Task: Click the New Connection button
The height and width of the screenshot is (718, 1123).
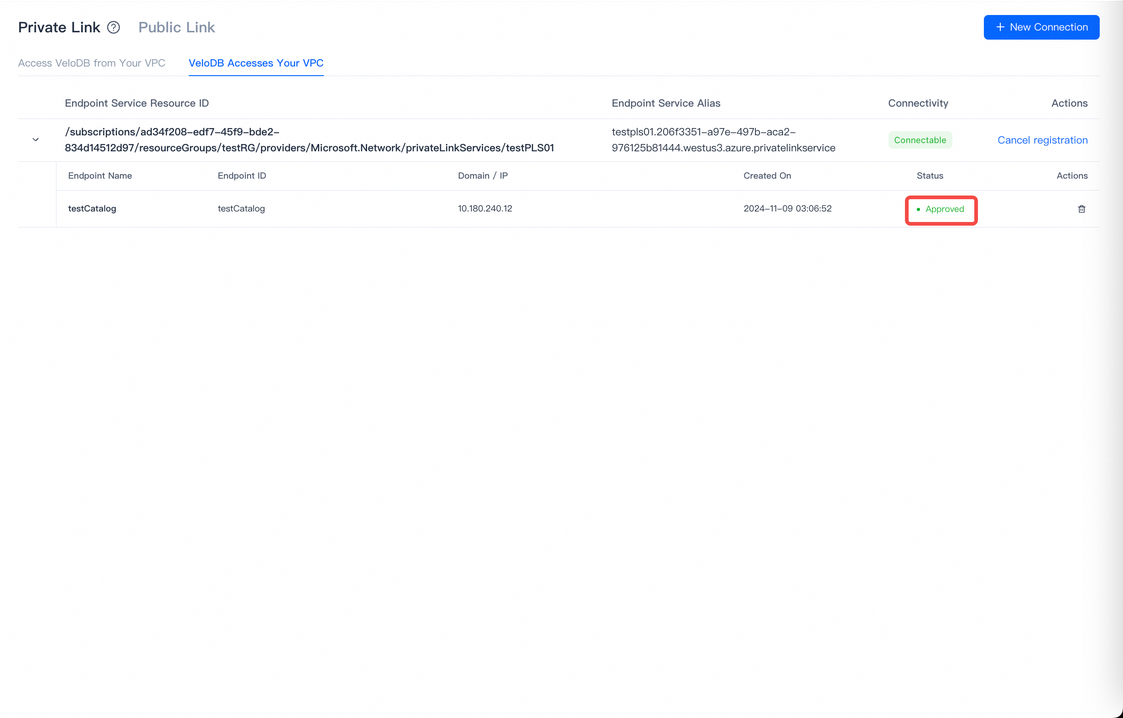Action: (1041, 27)
